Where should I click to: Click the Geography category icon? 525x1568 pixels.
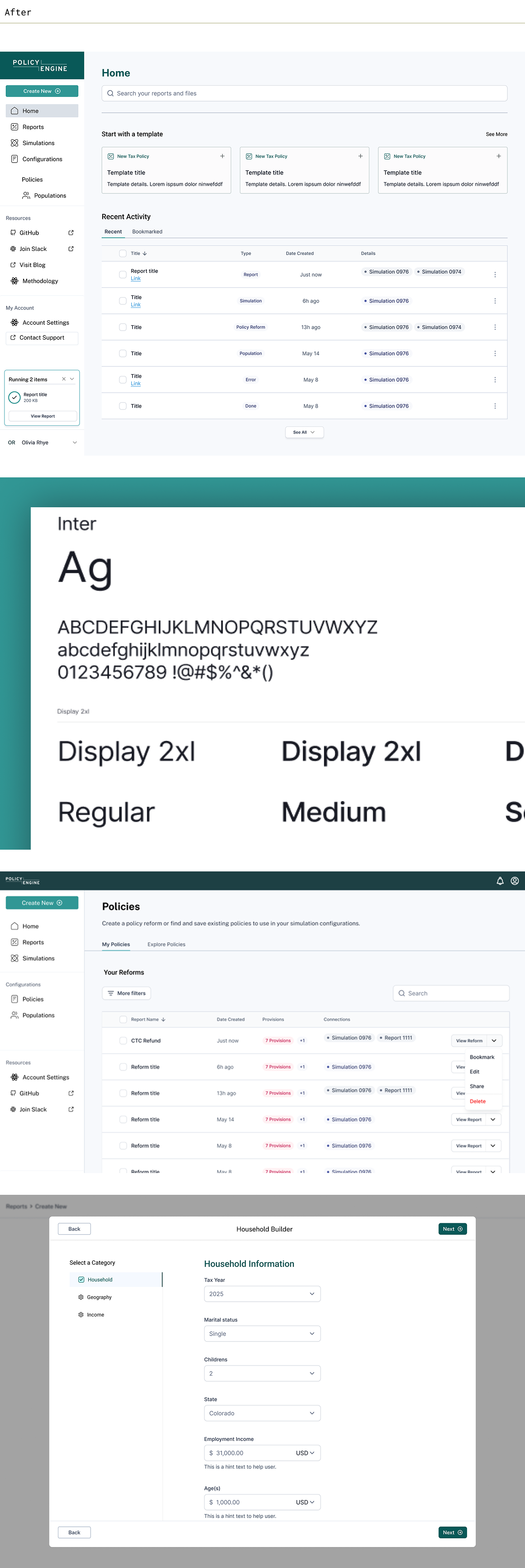pyautogui.click(x=81, y=1297)
